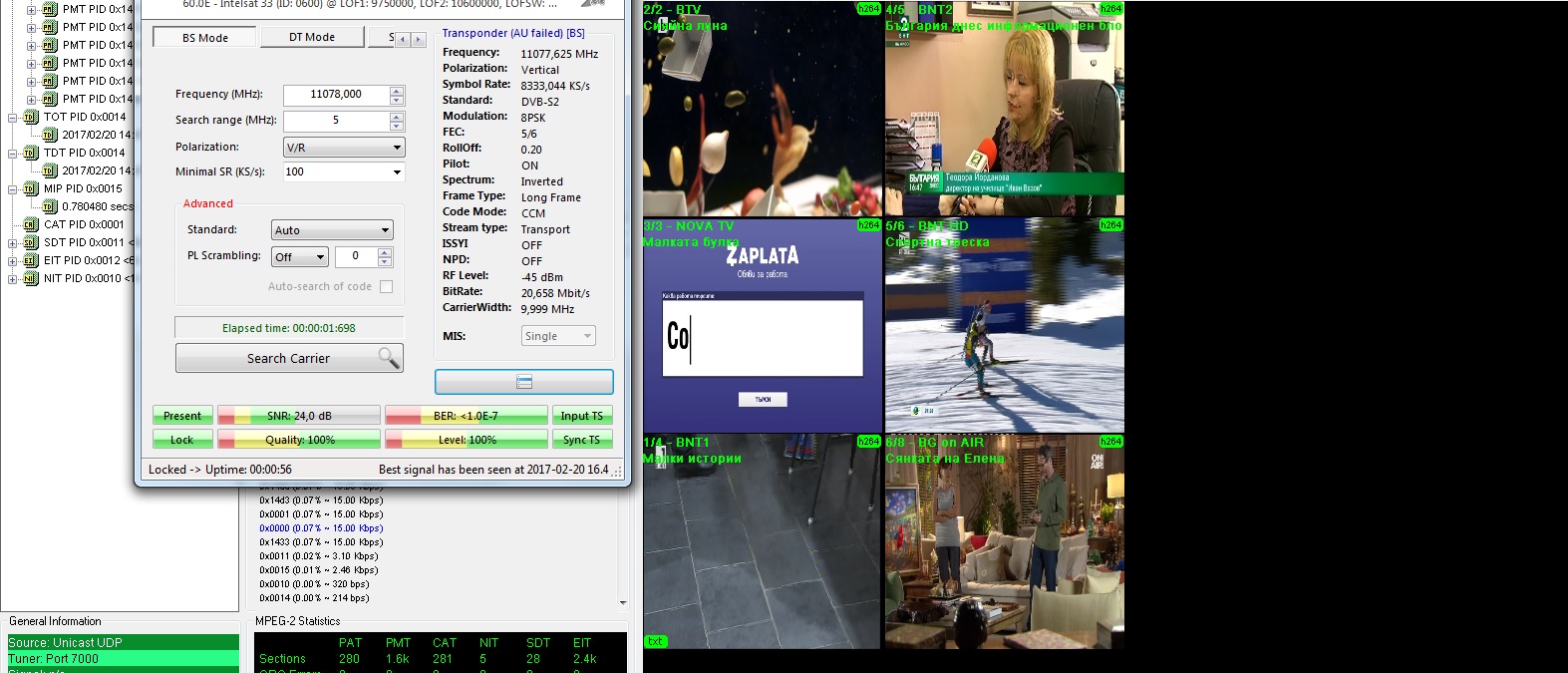The width and height of the screenshot is (1568, 673).
Task: Click the txt teletext badge on BNT1
Action: point(655,641)
